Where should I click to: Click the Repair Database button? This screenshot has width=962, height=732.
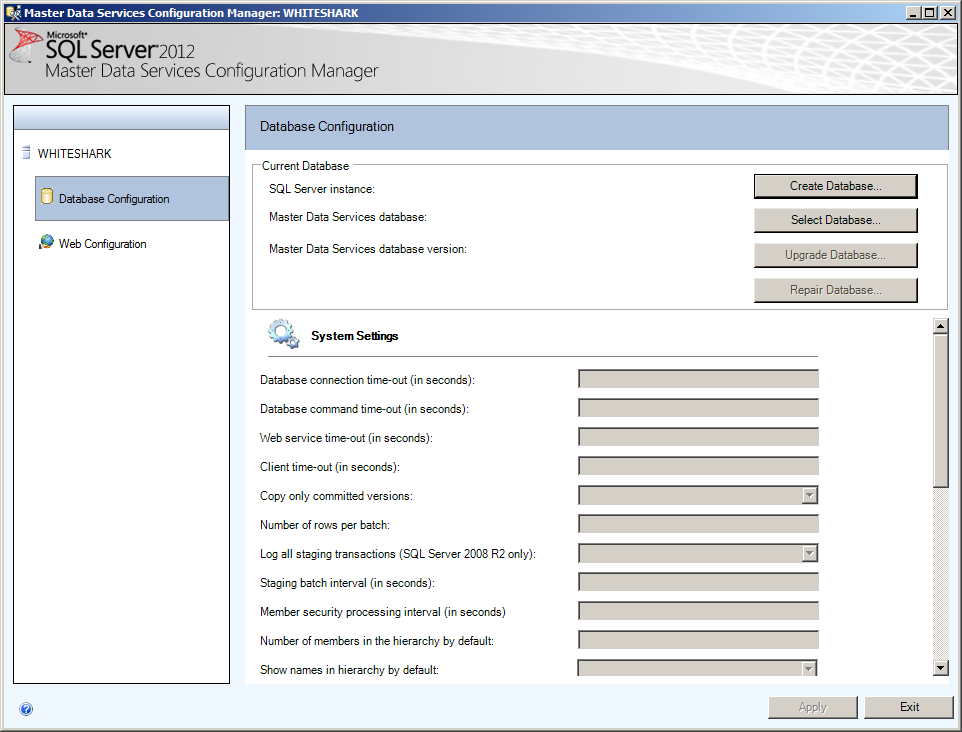coord(835,290)
